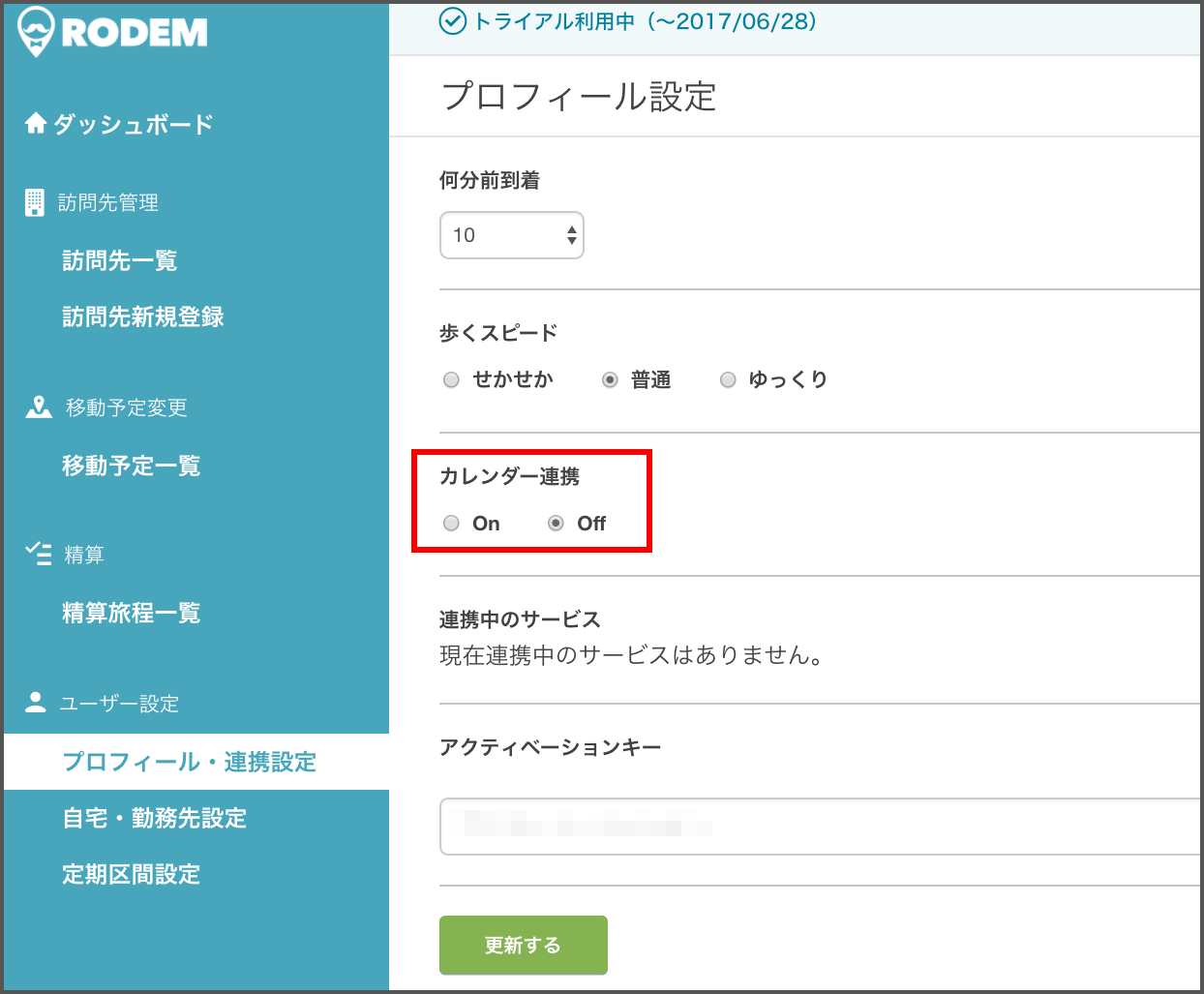
Task: Open the 何分前到着 dropdown showing 10
Action: click(x=511, y=234)
